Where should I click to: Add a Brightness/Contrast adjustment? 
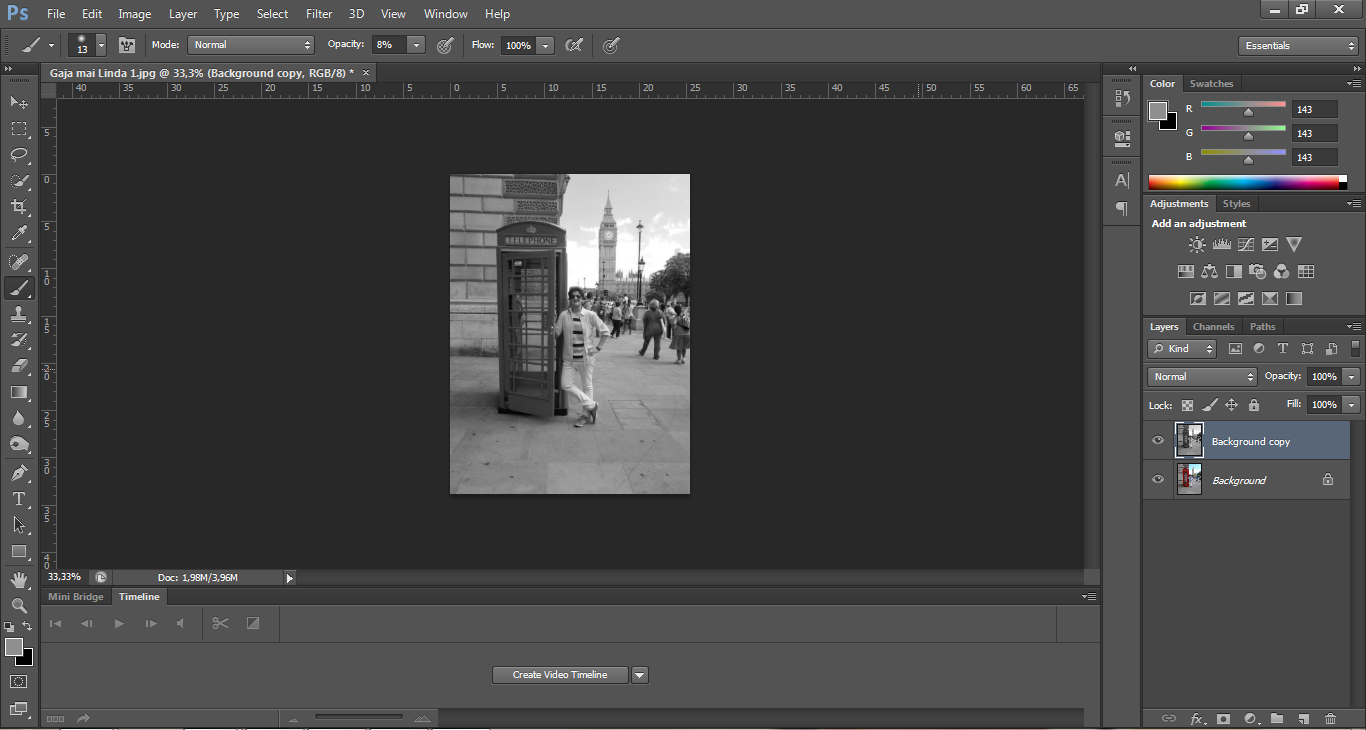point(1197,244)
